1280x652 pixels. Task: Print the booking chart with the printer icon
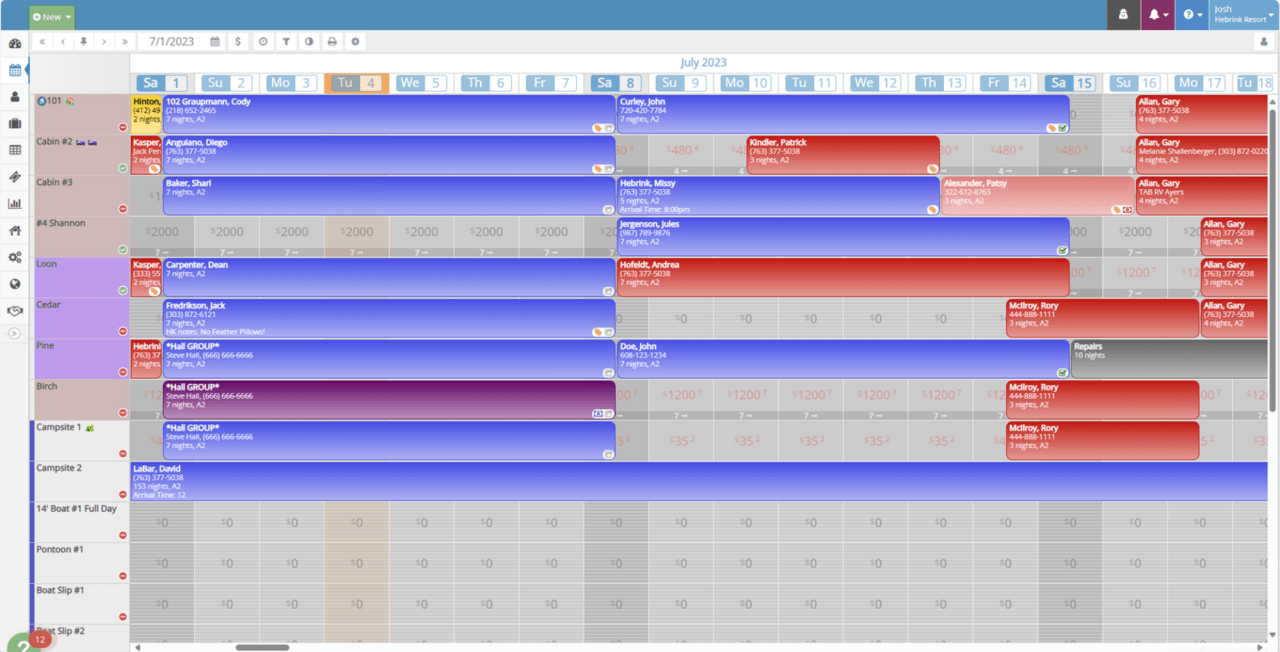click(x=333, y=41)
